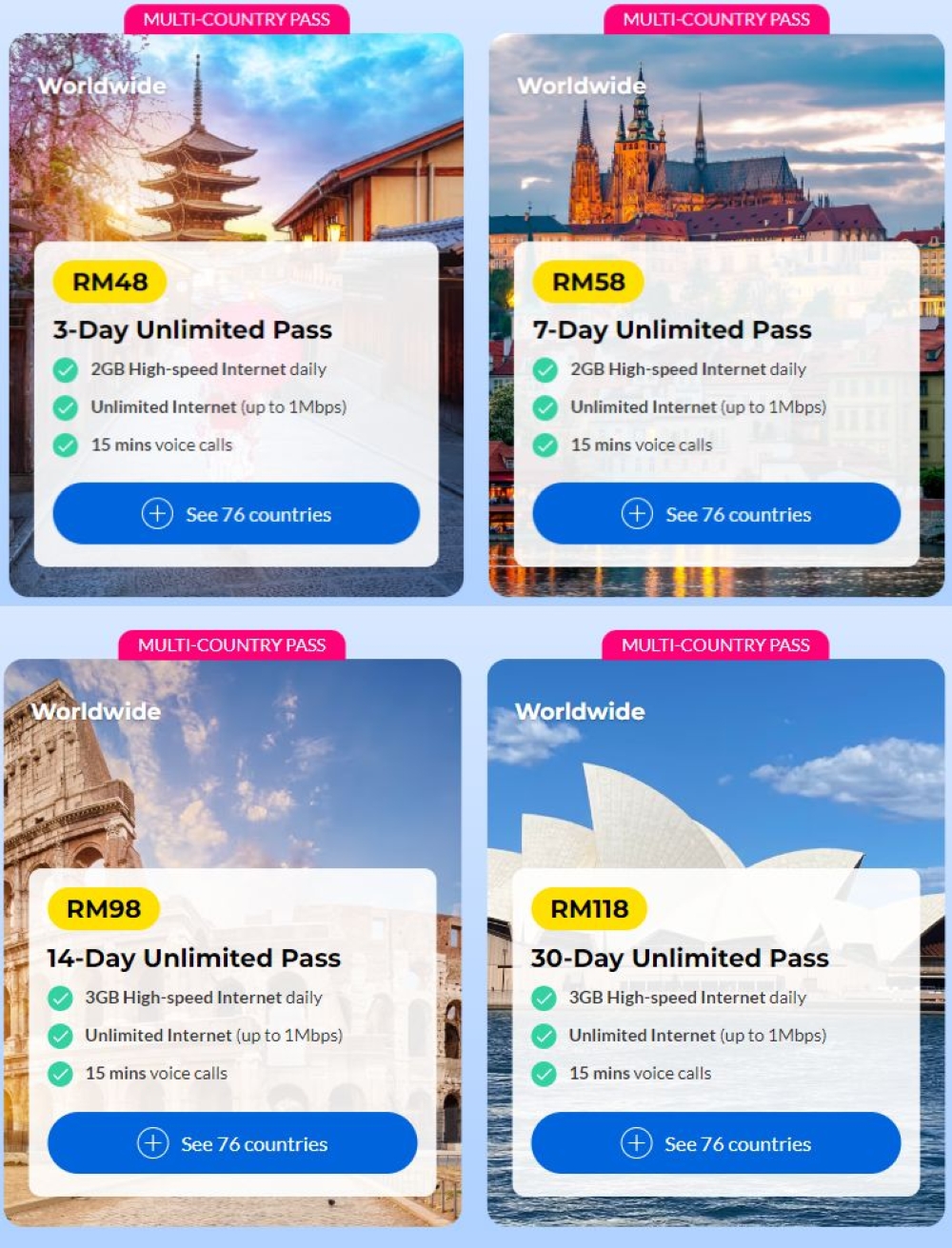Click green checkmark beside 2GB in 3-Day pass
This screenshot has width=952, height=1248.
66,369
